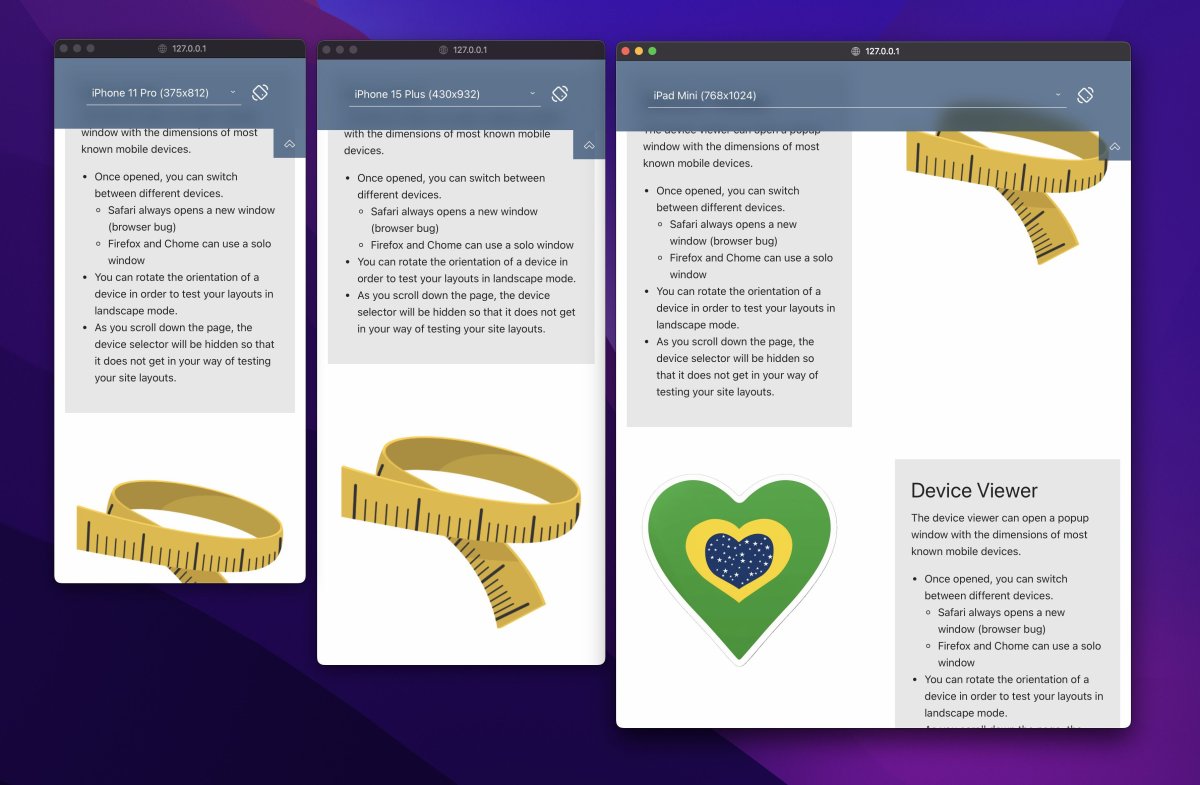Collapse device selector in iPhone 11 Pro window
The image size is (1200, 785).
point(289,144)
